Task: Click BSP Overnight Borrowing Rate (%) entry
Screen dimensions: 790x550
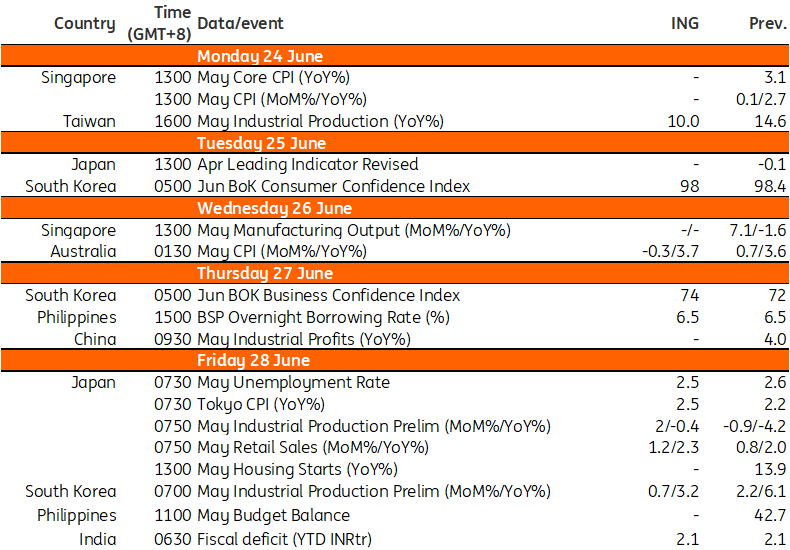Action: [323, 317]
